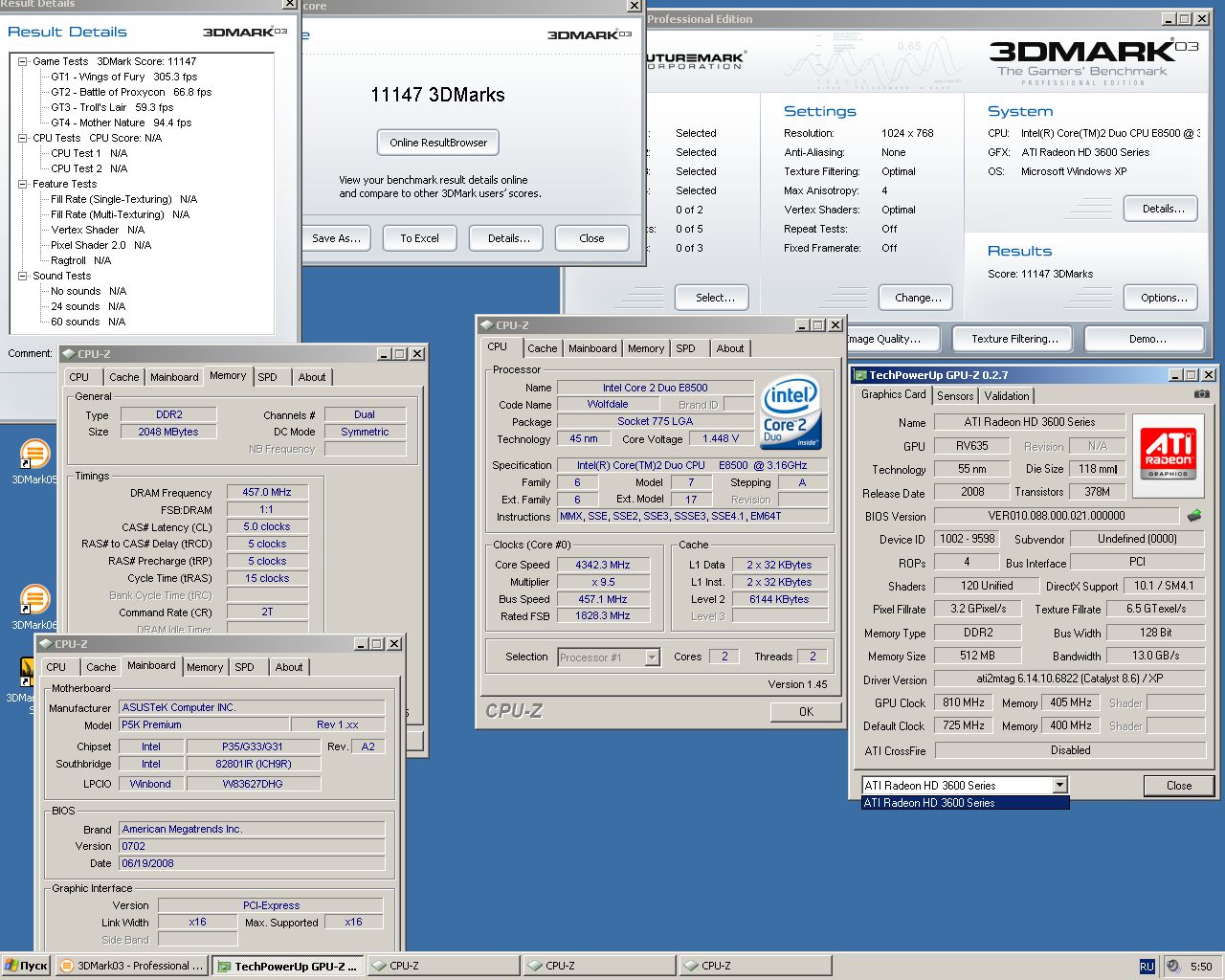Select GT3 - Troll's Lair result row
The image size is (1225, 980).
click(112, 107)
